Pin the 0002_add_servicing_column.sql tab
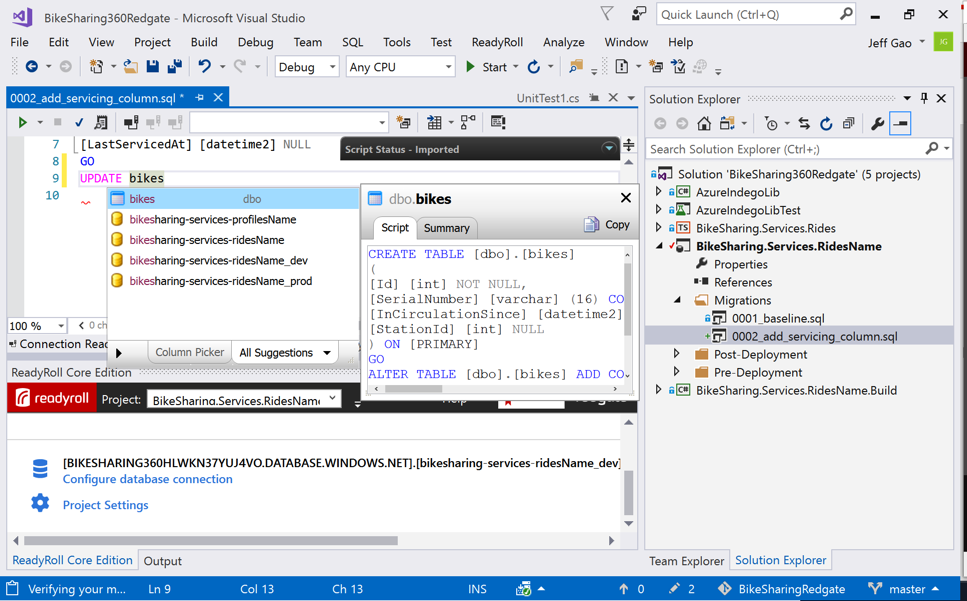967x601 pixels. (199, 97)
